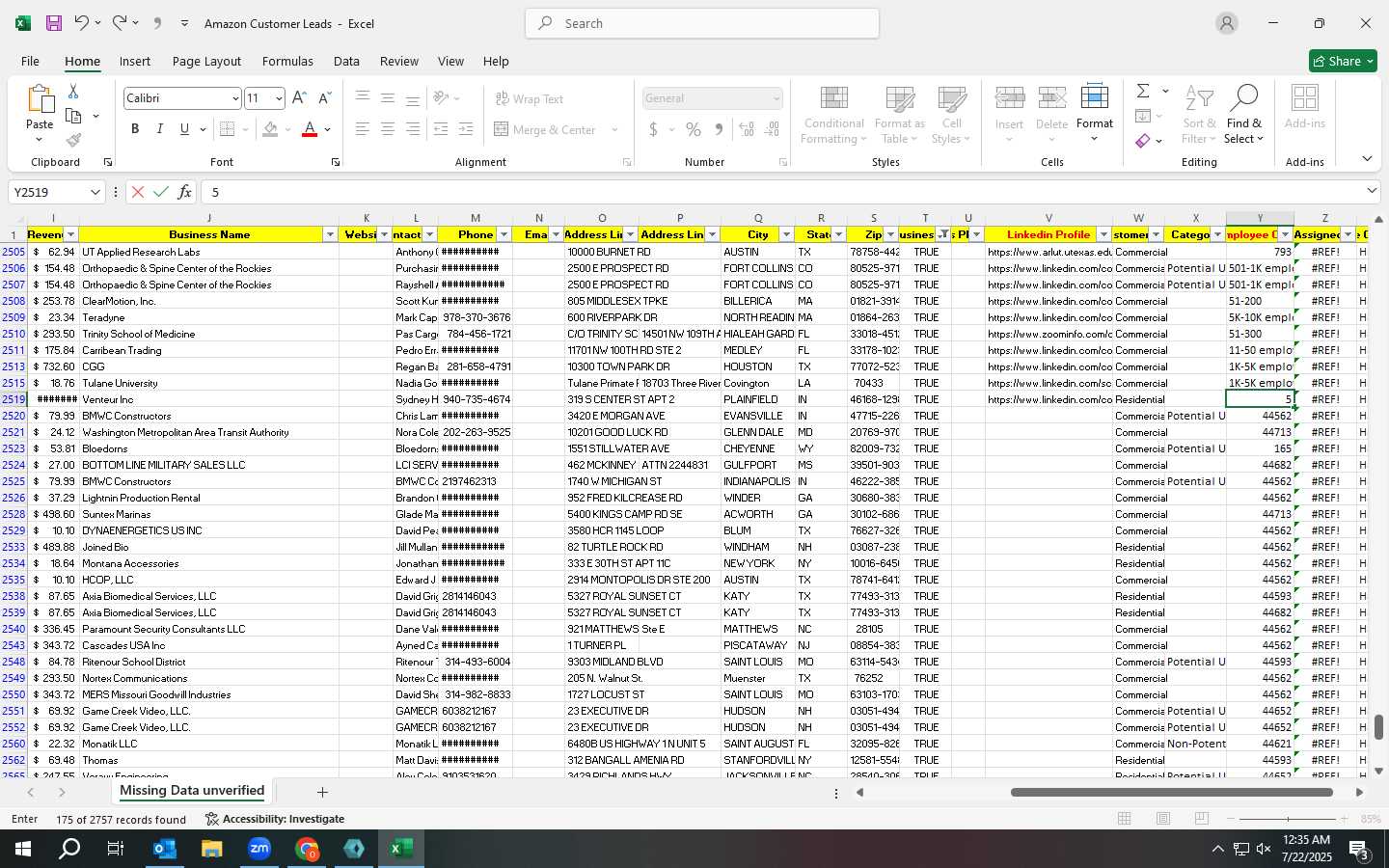
Task: Click the green Share button
Action: pos(1343,61)
